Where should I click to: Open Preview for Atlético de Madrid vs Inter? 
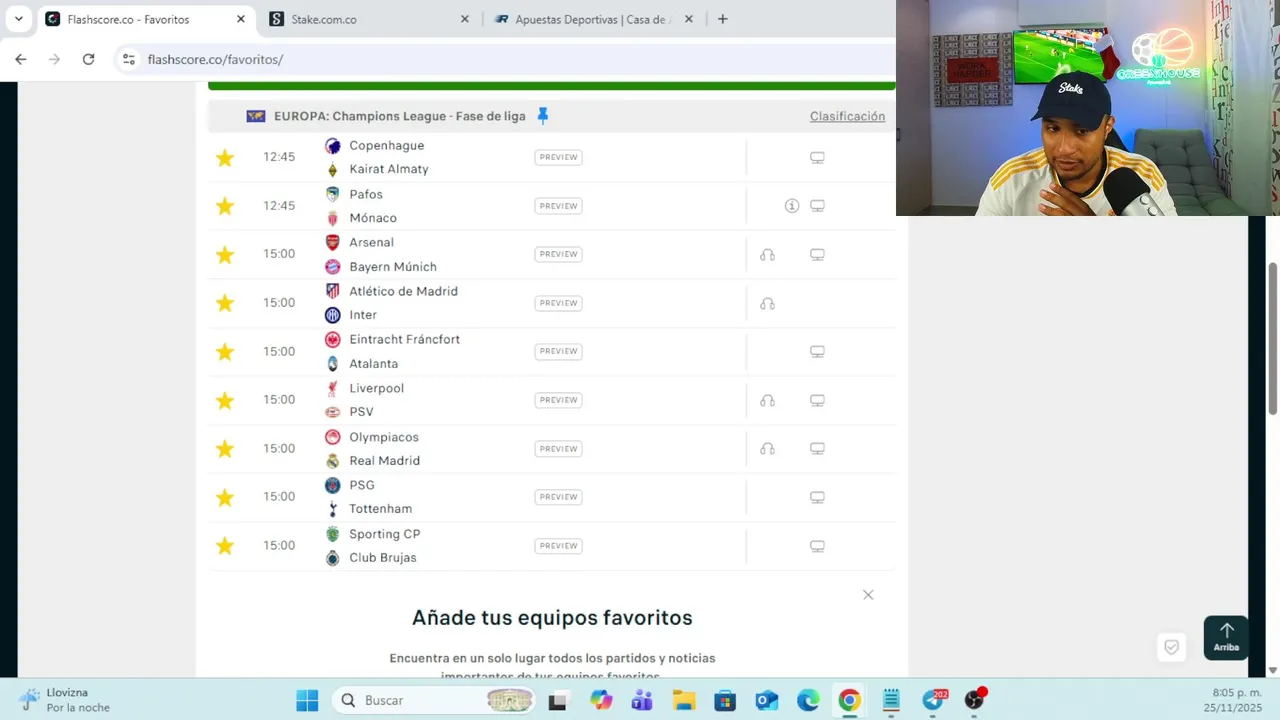(558, 303)
